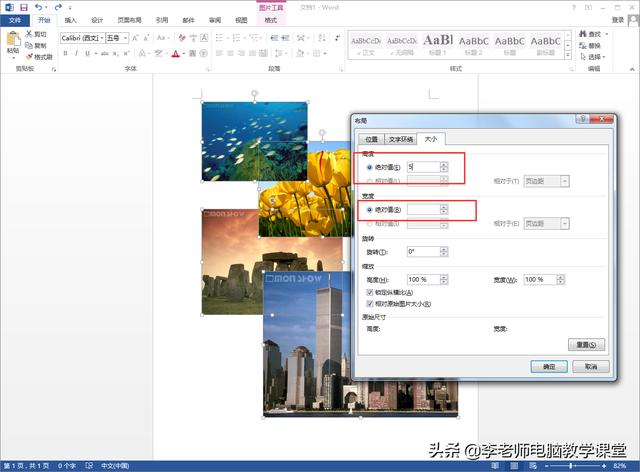The height and width of the screenshot is (472, 640).
Task: Show paragraph marks icon
Action: 337,38
